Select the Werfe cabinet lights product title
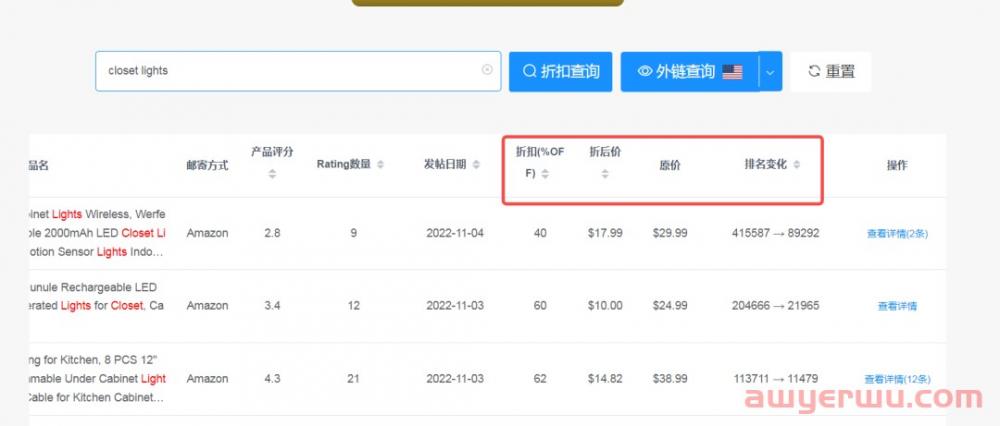1000x426 pixels. coord(97,233)
